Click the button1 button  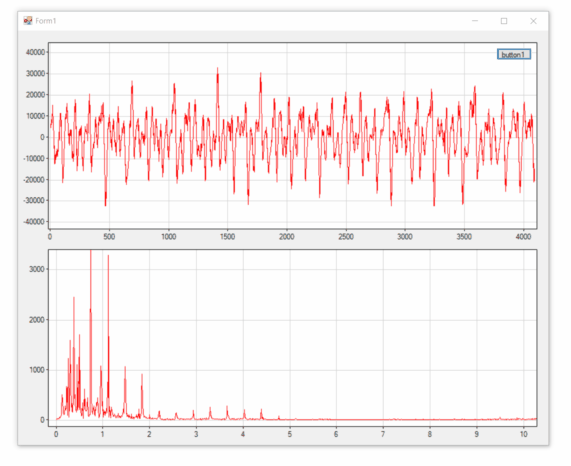point(514,55)
